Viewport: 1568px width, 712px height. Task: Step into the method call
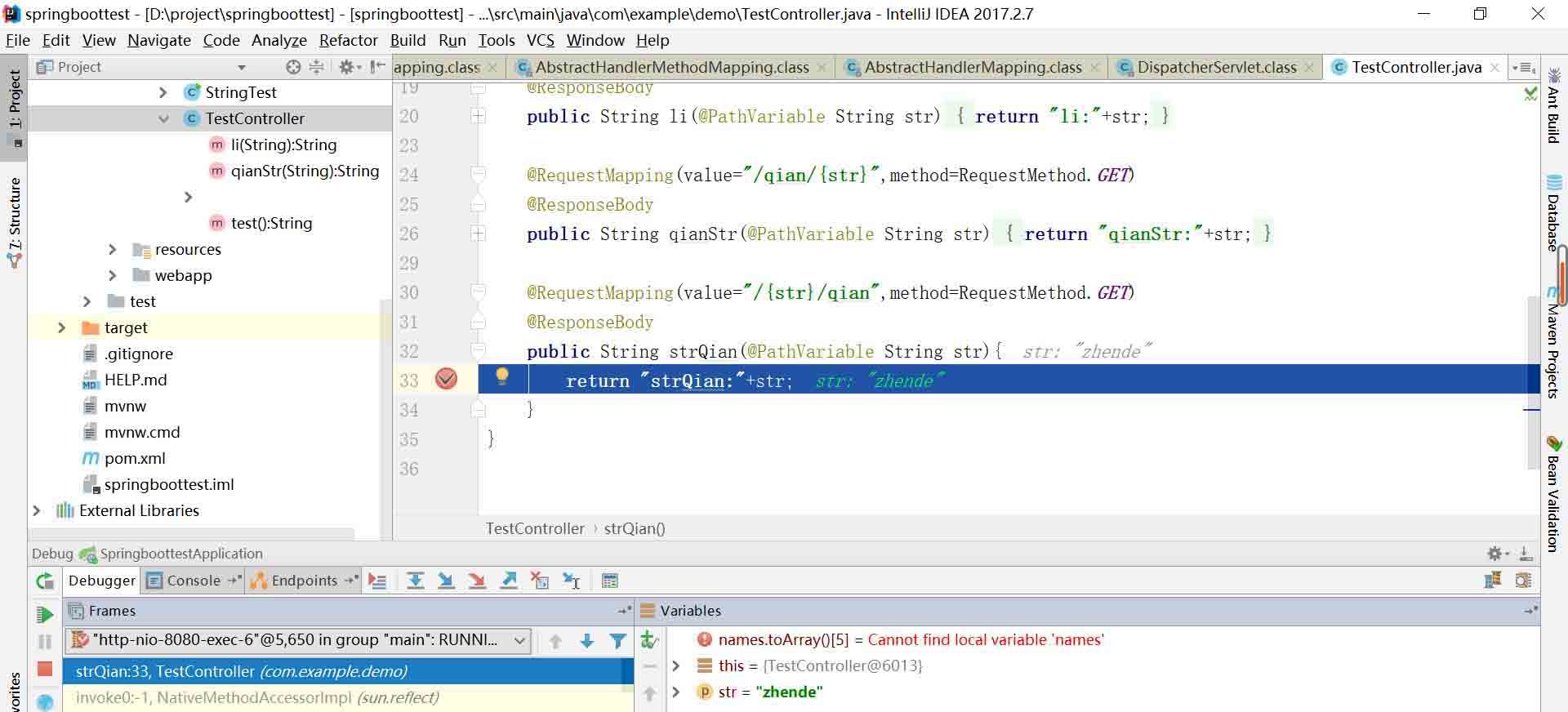point(446,581)
